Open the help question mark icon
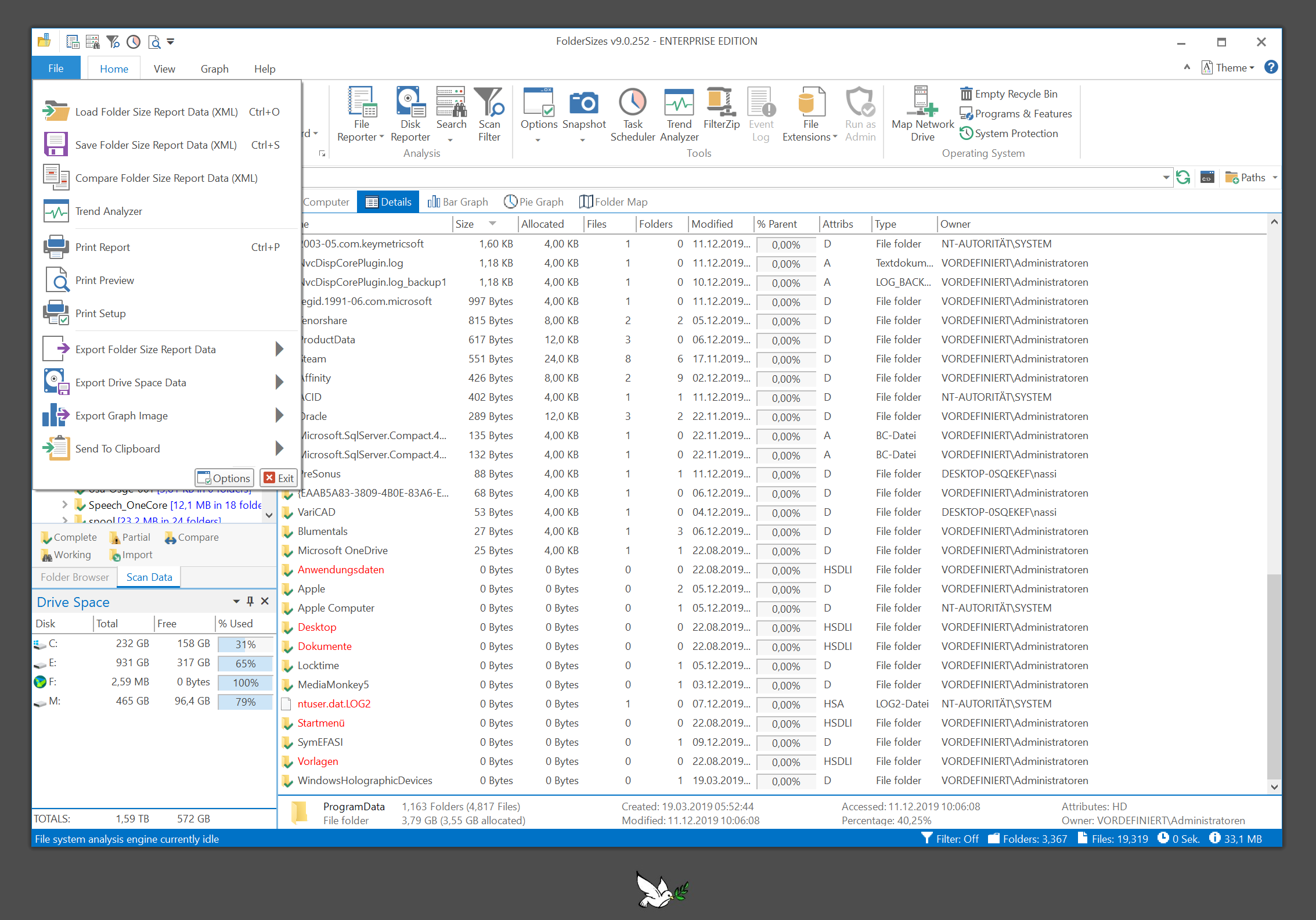1316x920 pixels. pos(1271,67)
